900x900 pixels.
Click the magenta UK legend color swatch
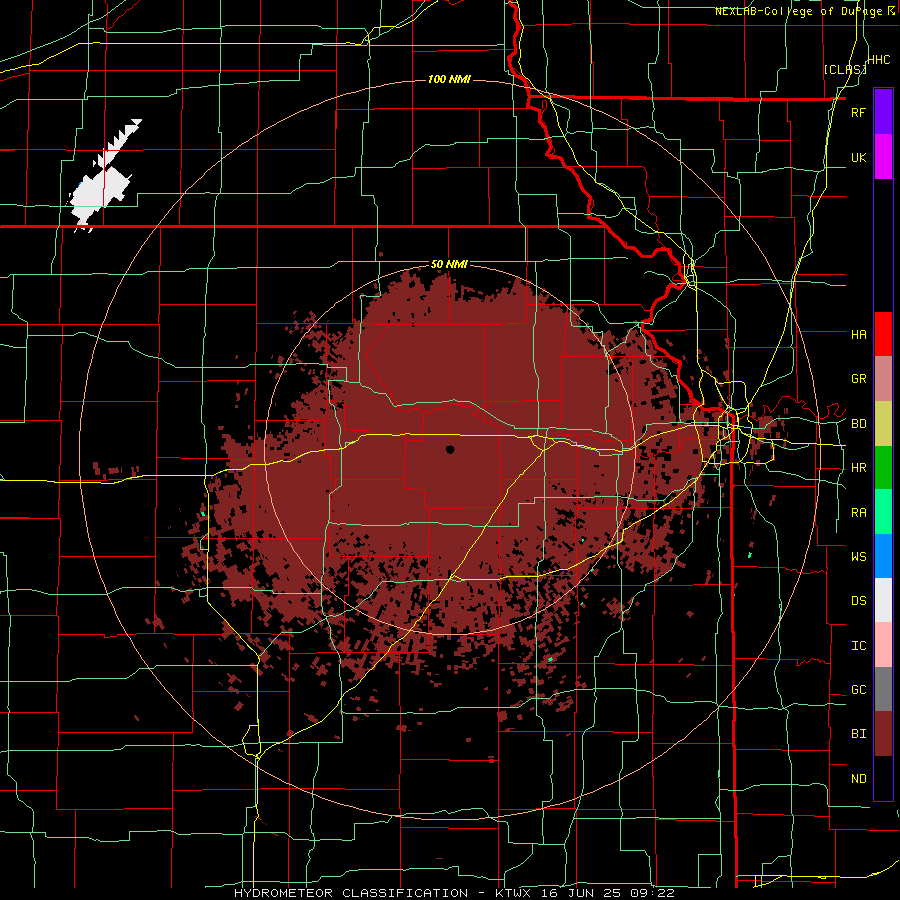point(883,157)
